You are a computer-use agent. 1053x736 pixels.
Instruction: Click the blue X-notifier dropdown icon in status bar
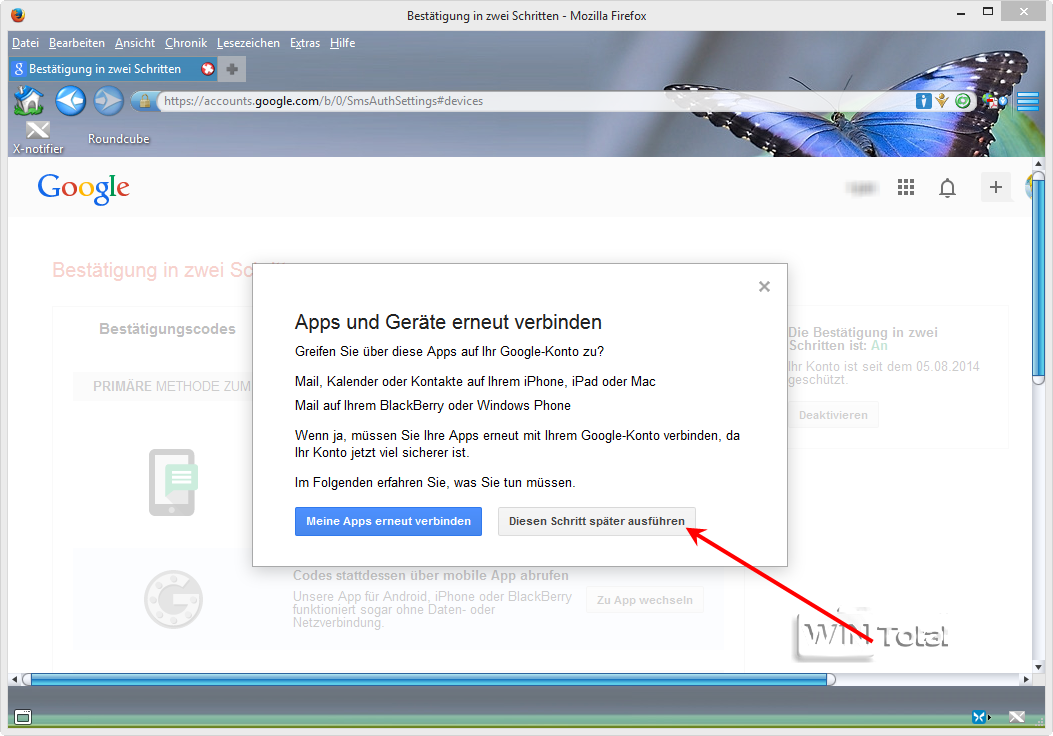pyautogui.click(x=981, y=717)
